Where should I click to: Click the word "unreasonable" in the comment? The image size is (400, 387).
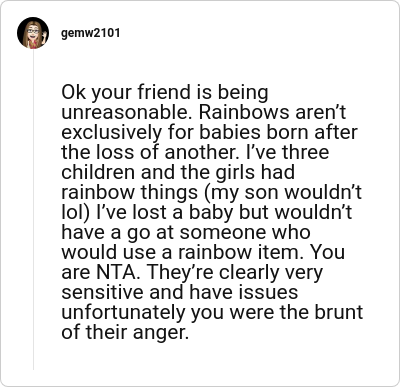pyautogui.click(x=127, y=112)
